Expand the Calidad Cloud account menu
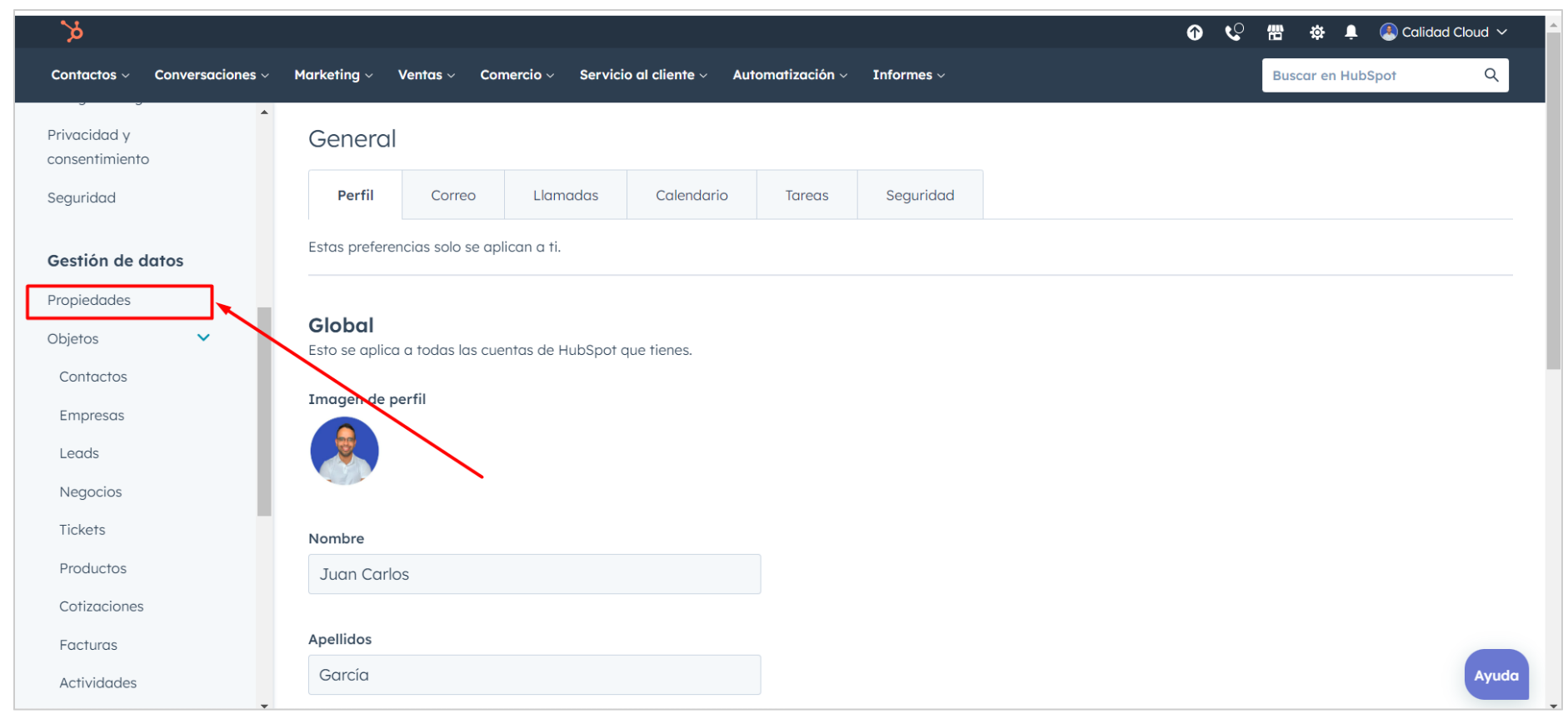The width and height of the screenshot is (1568, 719). [1444, 32]
